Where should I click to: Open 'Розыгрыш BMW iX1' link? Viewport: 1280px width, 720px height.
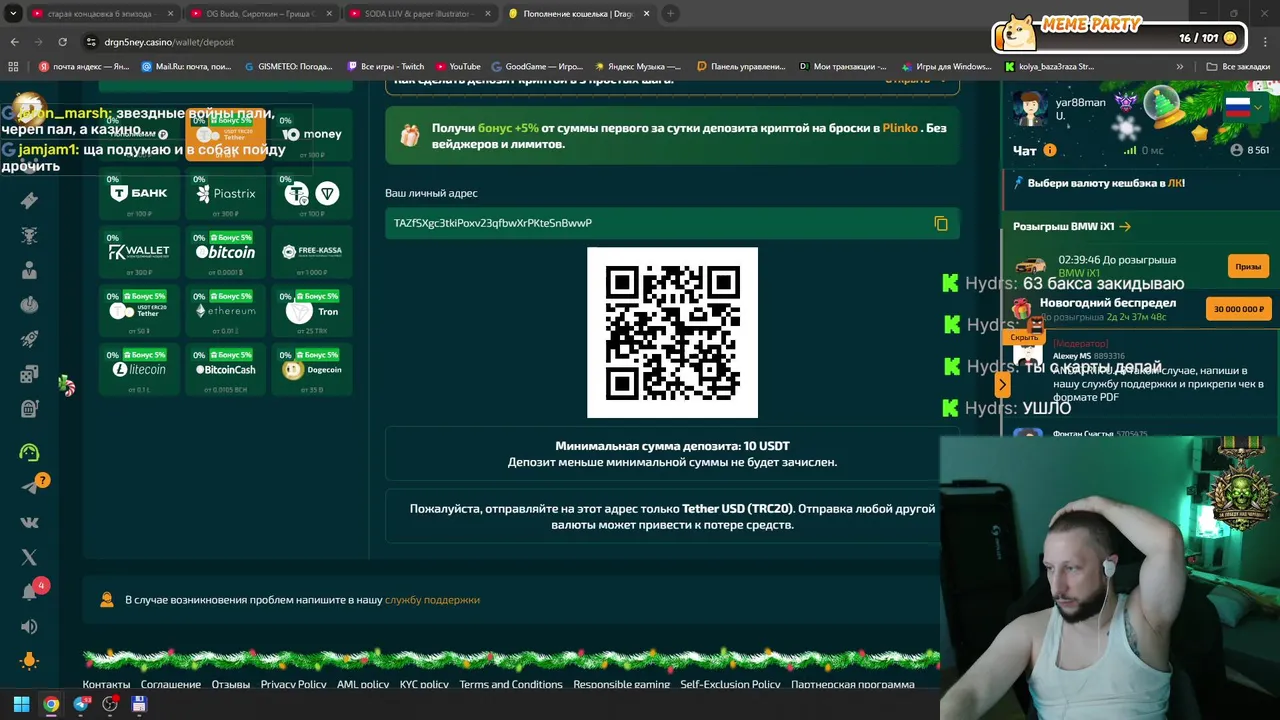click(1071, 227)
